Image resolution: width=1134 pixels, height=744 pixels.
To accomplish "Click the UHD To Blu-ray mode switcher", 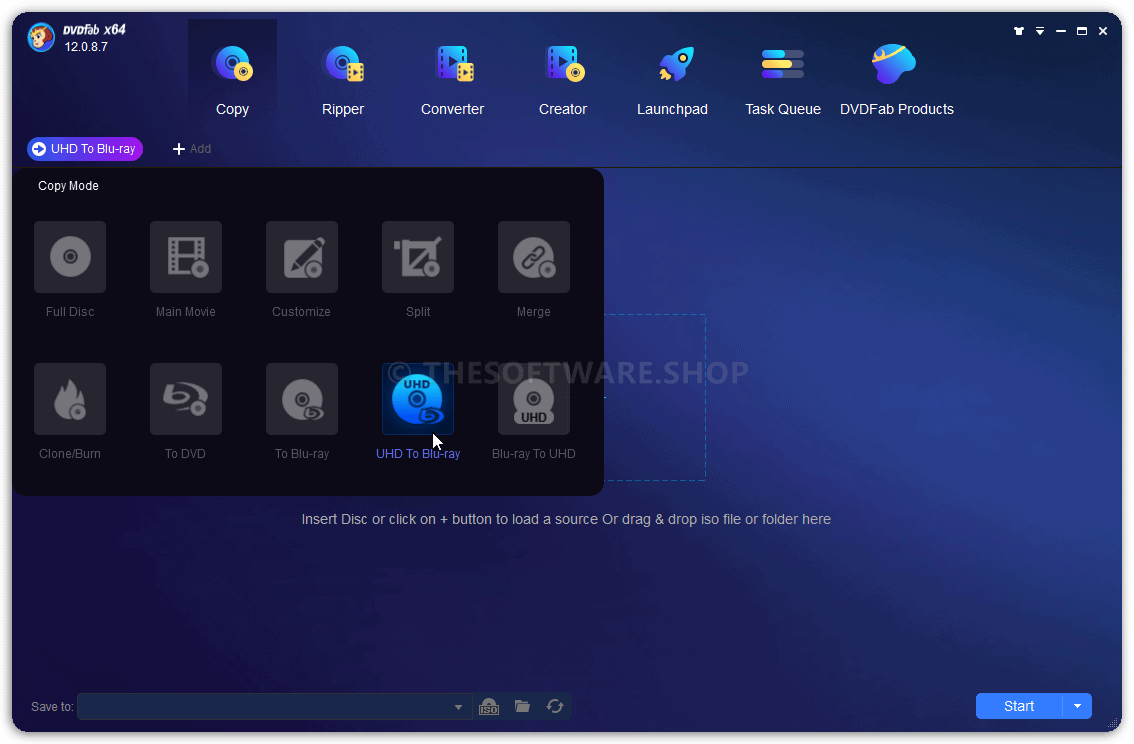I will pos(85,149).
